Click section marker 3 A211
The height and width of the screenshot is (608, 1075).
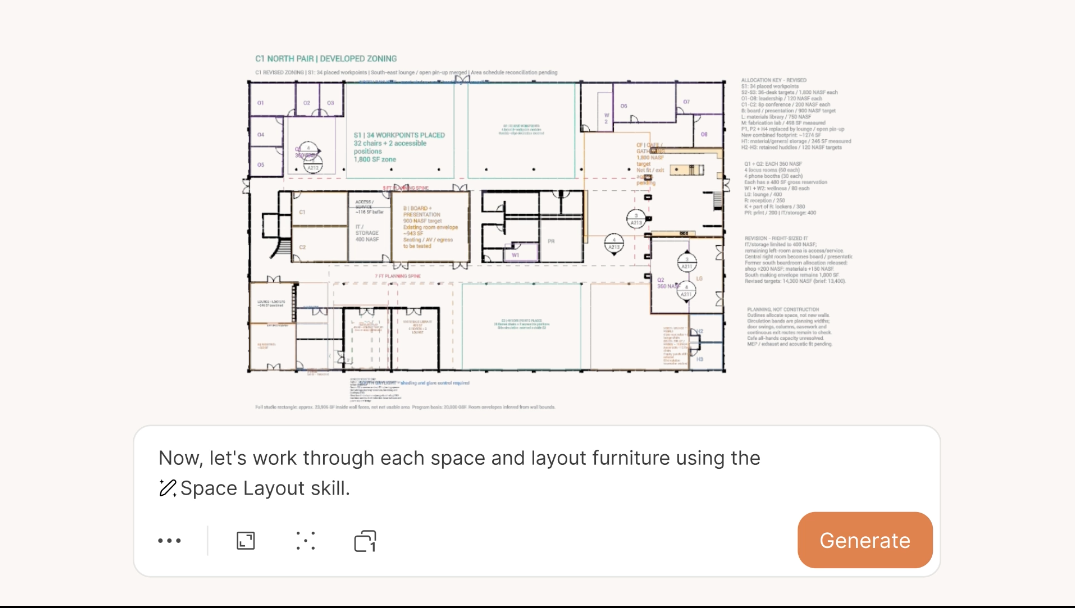686,263
